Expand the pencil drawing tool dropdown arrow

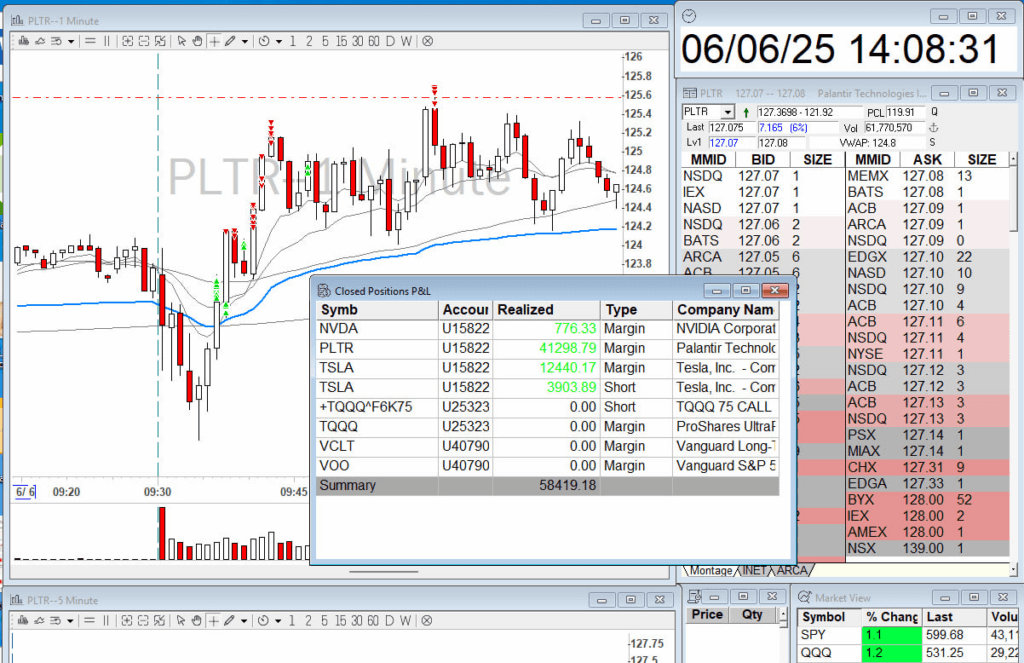(x=243, y=41)
